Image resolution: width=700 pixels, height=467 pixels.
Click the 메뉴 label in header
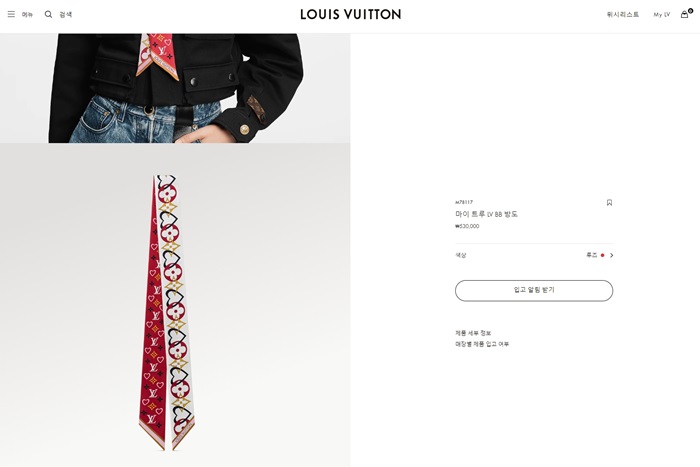(27, 14)
